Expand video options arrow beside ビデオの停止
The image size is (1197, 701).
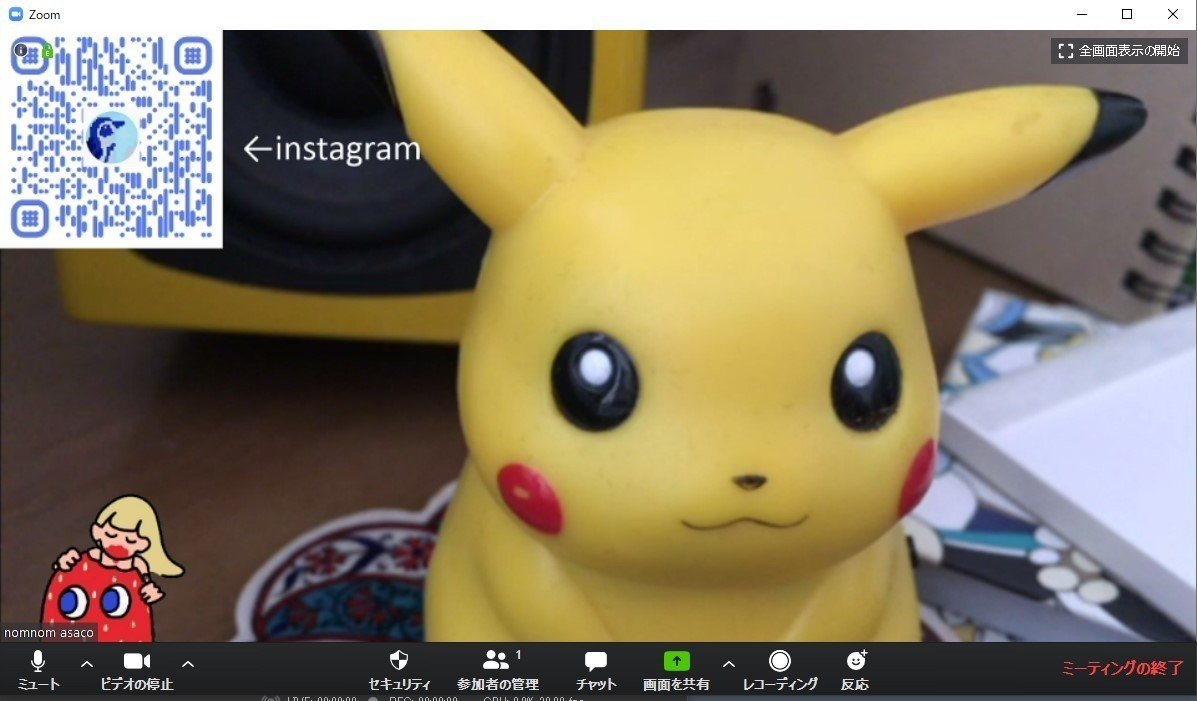point(188,664)
